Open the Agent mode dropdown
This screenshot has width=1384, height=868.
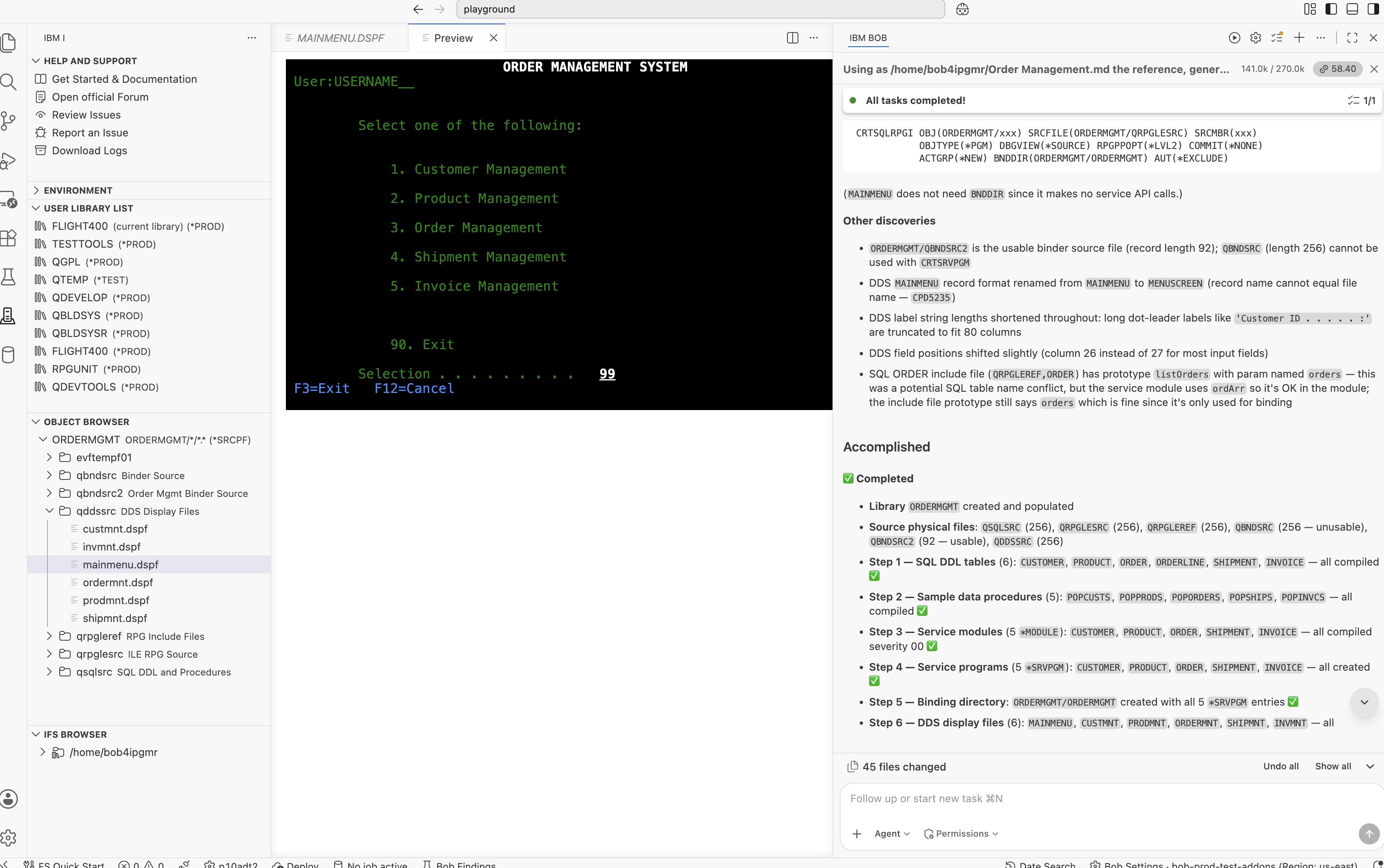(892, 833)
